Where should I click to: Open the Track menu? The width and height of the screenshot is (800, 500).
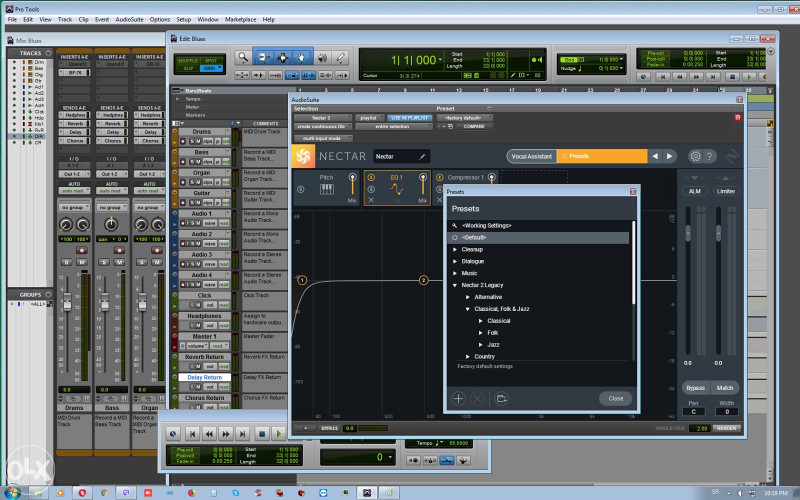click(65, 19)
